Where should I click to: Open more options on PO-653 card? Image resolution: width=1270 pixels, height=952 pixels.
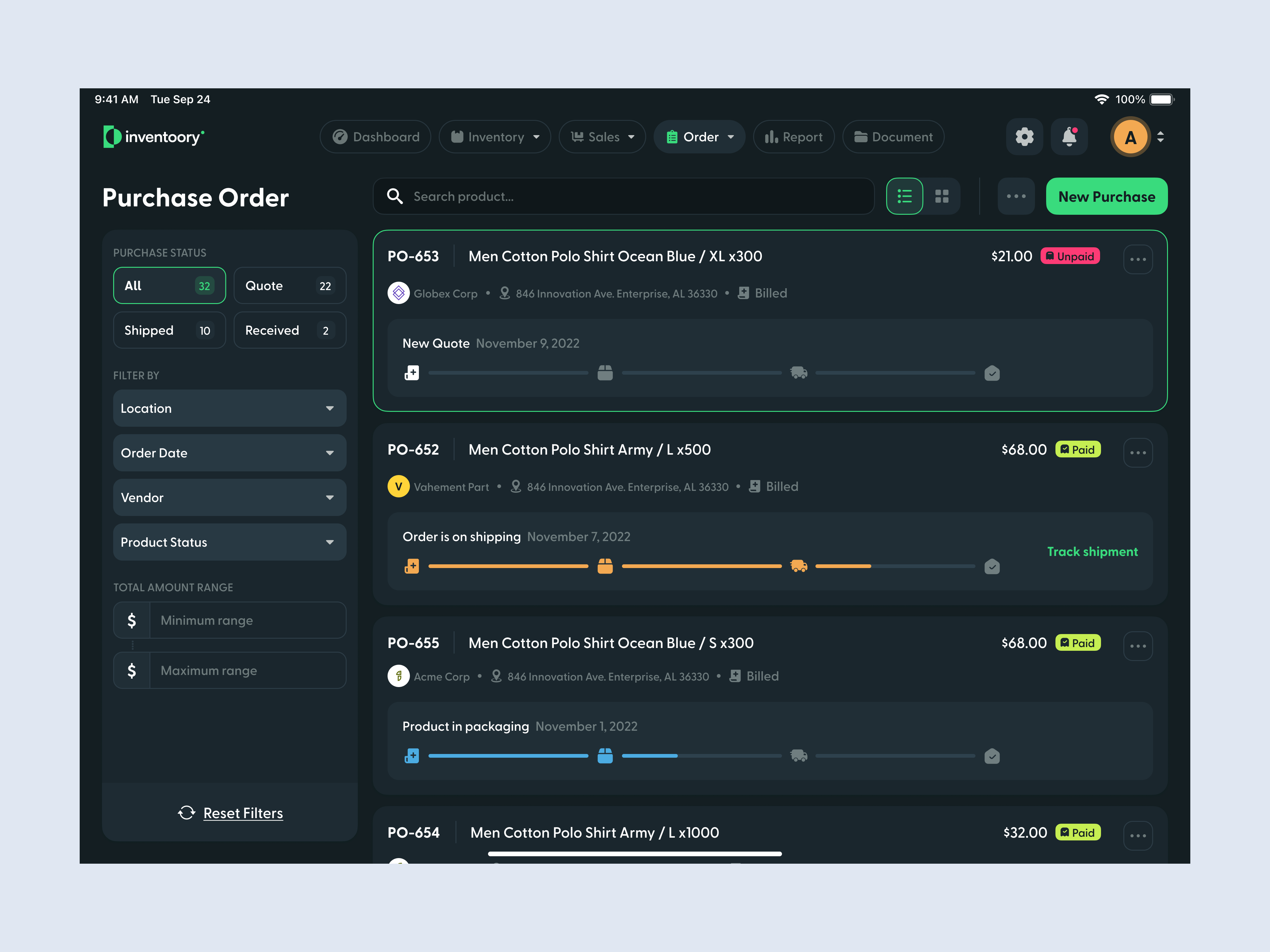[x=1138, y=259]
